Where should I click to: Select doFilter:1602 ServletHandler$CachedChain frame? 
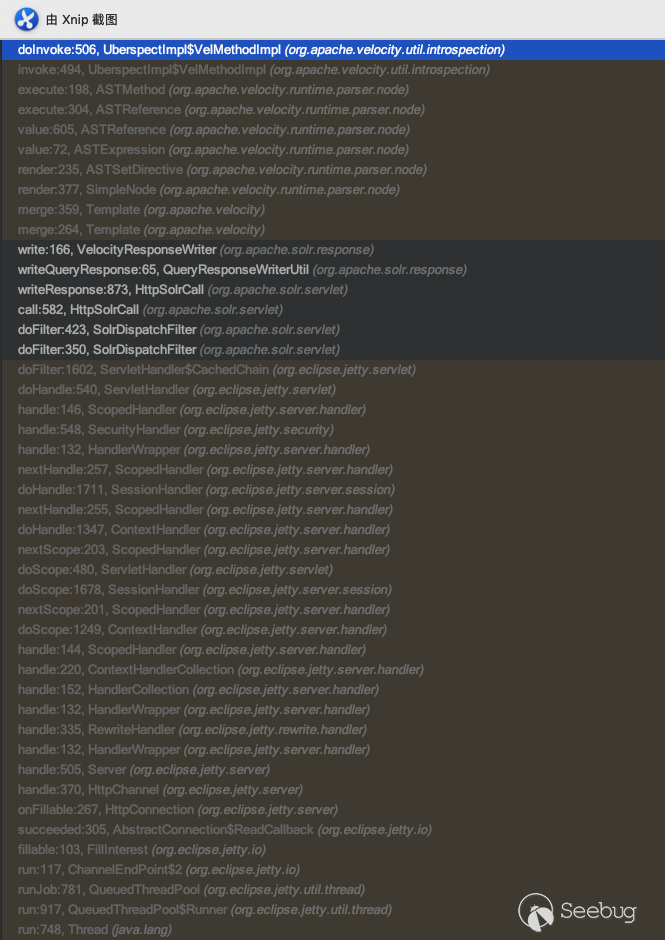tap(217, 370)
